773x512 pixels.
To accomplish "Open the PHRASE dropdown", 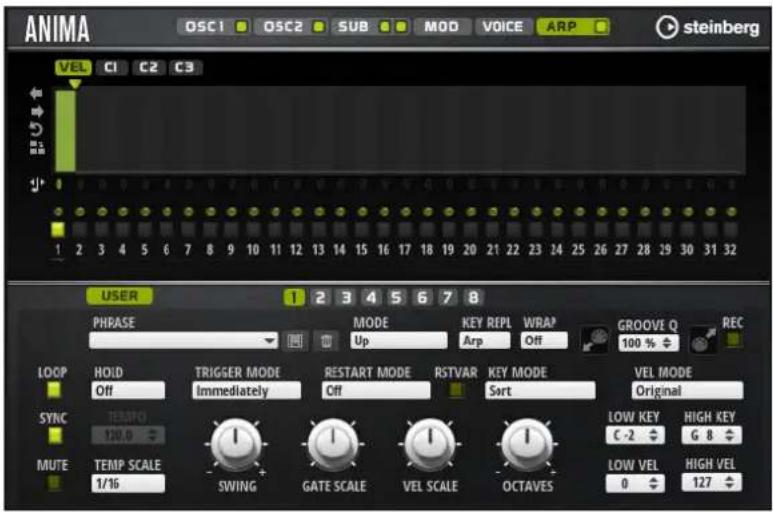I will pos(183,341).
